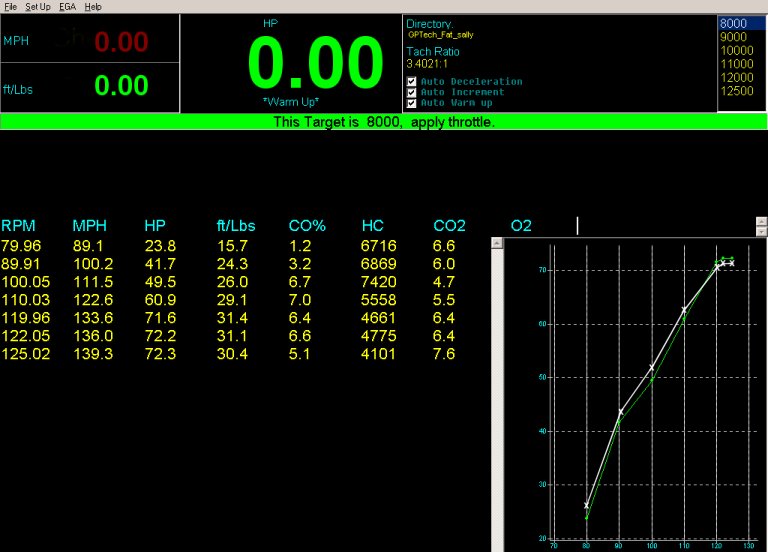Open the File menu
Viewport: 768px width, 552px height.
click(10, 6)
